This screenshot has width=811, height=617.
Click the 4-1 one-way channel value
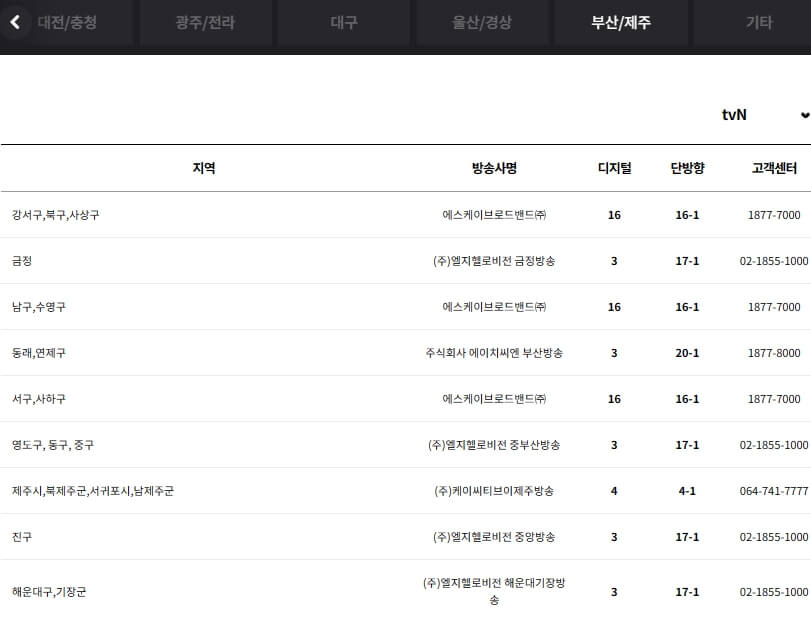[x=687, y=491]
